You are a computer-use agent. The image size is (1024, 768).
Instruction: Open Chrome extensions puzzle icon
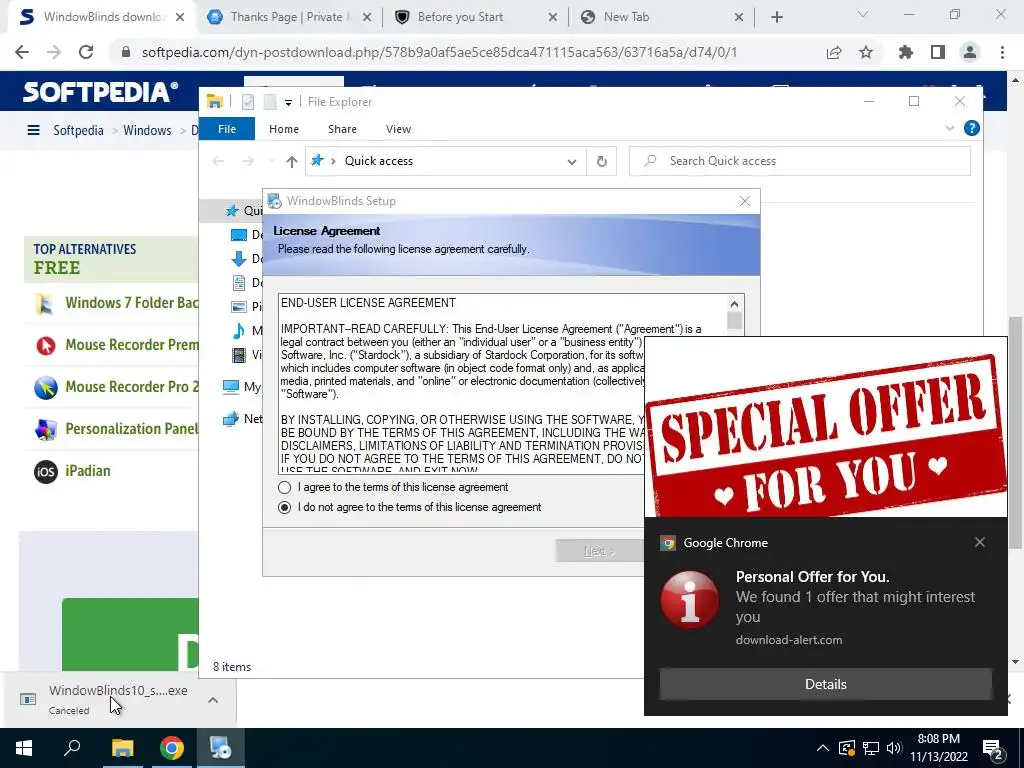click(906, 52)
